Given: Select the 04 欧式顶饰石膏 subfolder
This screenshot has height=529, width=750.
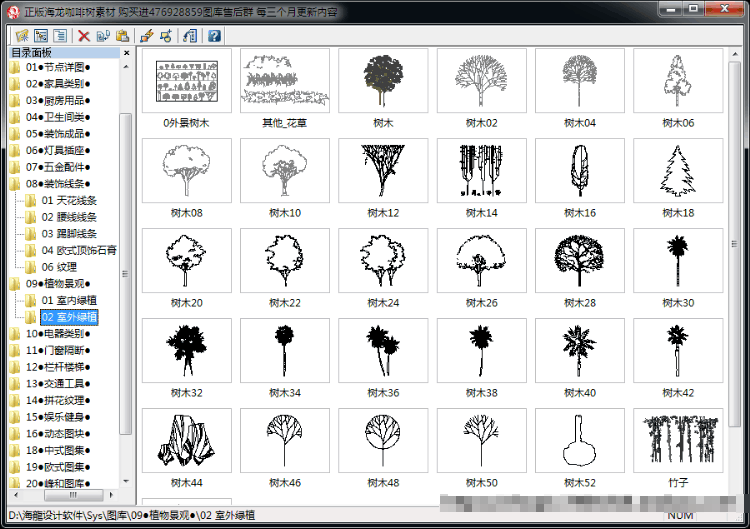Looking at the screenshot, I should click(79, 250).
